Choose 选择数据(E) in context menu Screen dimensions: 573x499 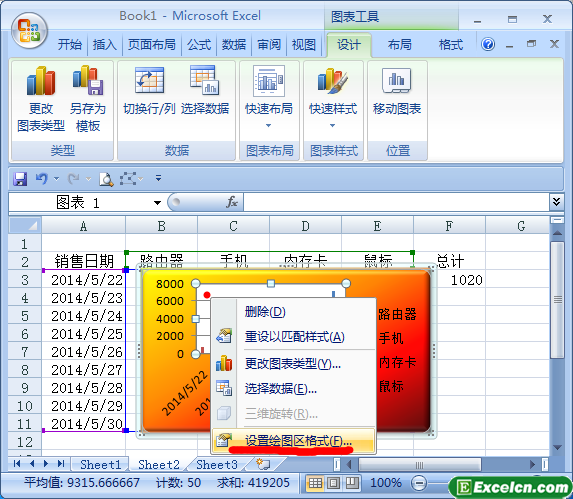(293, 389)
